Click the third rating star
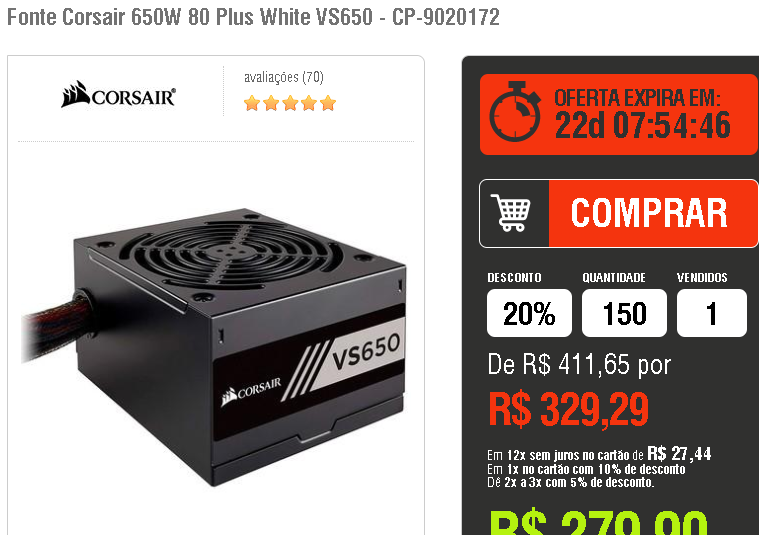 [290, 103]
